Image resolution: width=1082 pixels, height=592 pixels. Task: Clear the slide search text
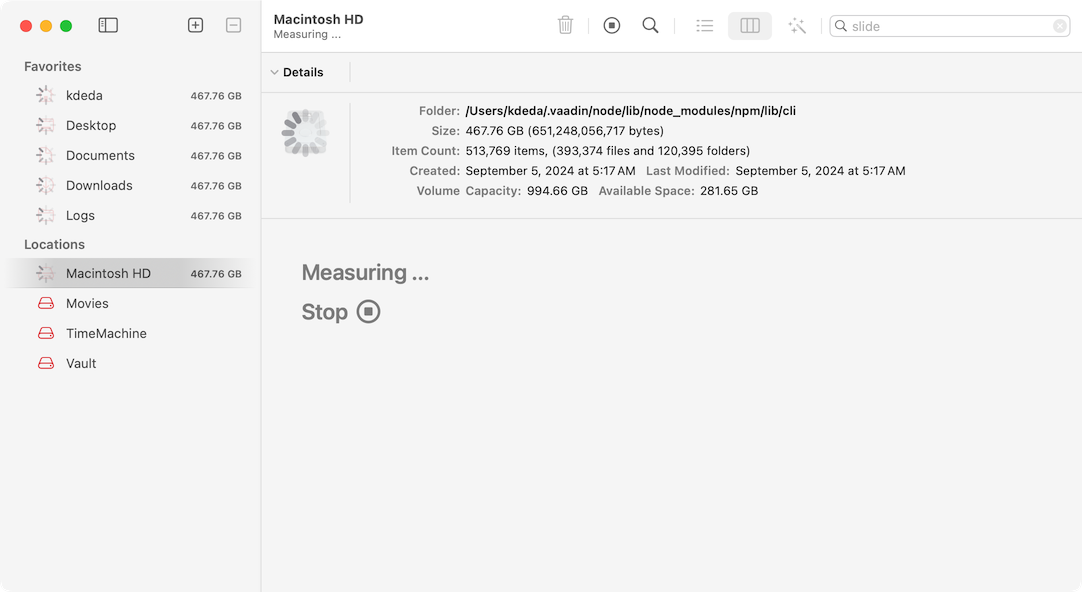(1058, 26)
